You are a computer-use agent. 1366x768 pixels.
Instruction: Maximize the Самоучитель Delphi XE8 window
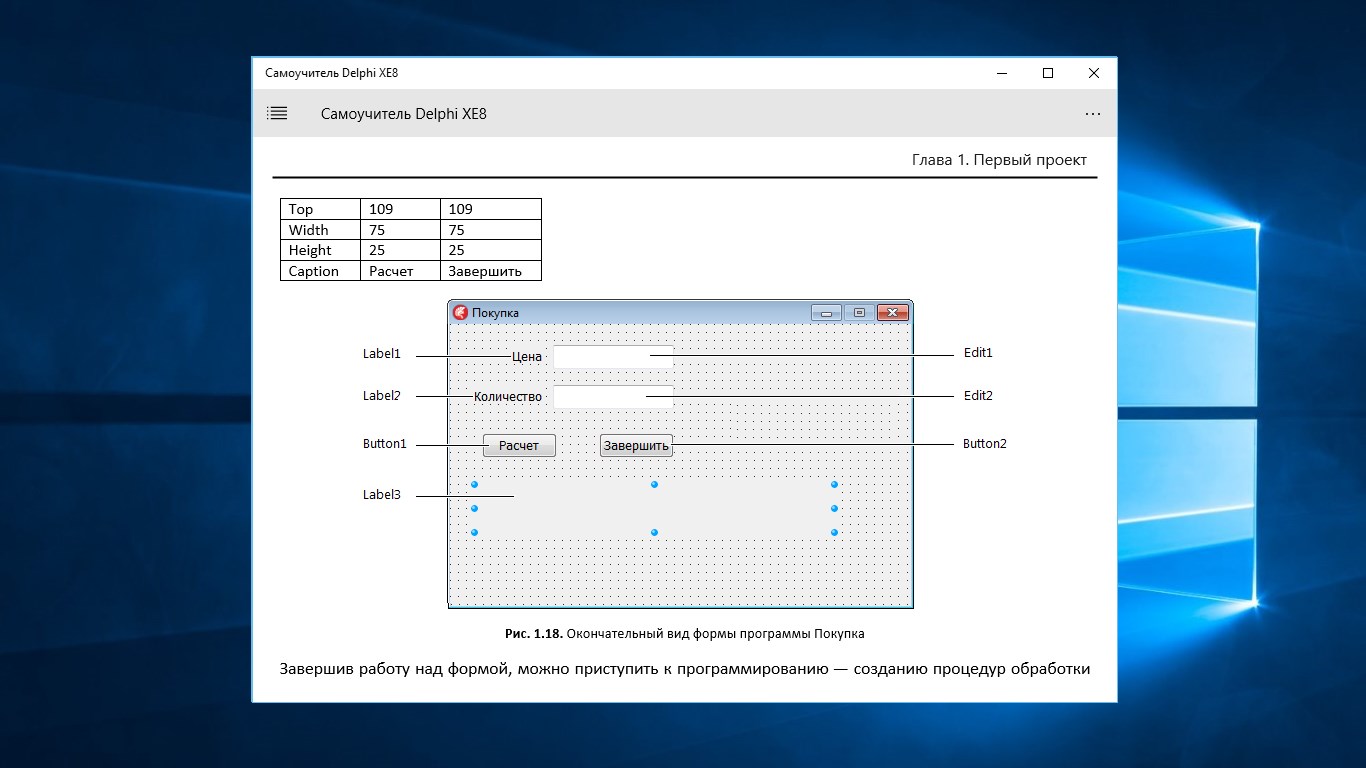coord(1048,73)
